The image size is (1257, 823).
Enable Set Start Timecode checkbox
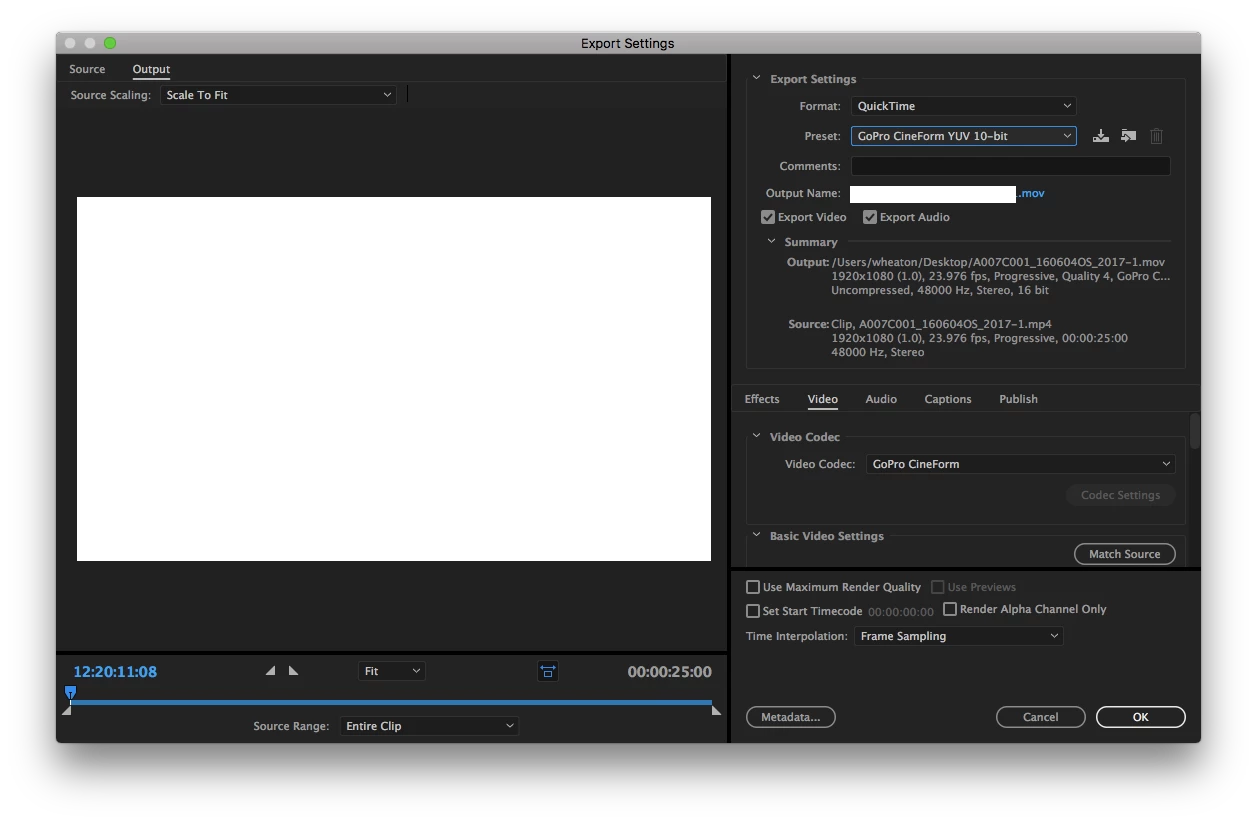(753, 611)
